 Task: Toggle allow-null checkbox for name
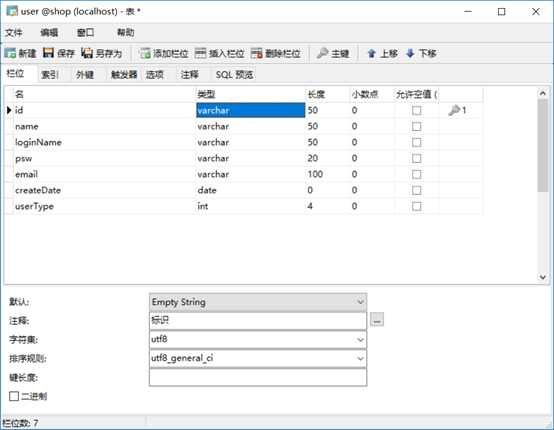click(417, 126)
